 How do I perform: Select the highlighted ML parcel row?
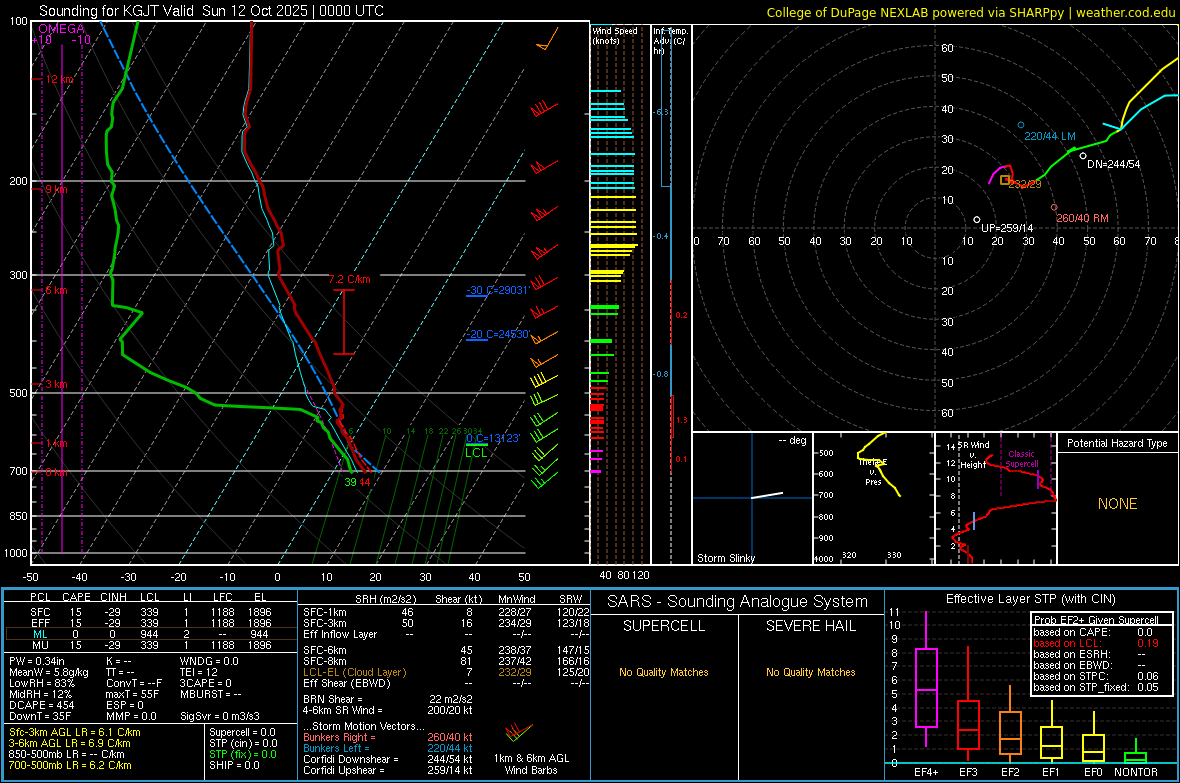pyautogui.click(x=149, y=634)
